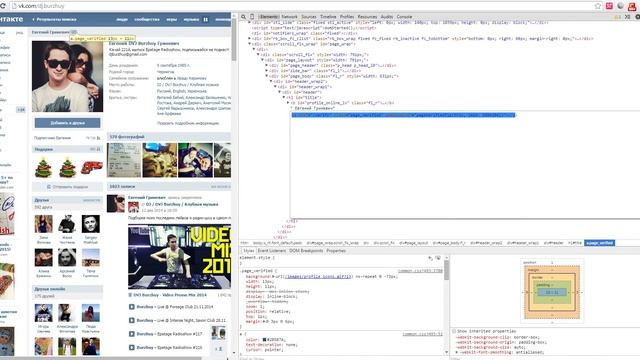Image resolution: width=640 pixels, height=360 pixels.
Task: Play the last visible Epatage Radioshow track
Action: point(131,347)
